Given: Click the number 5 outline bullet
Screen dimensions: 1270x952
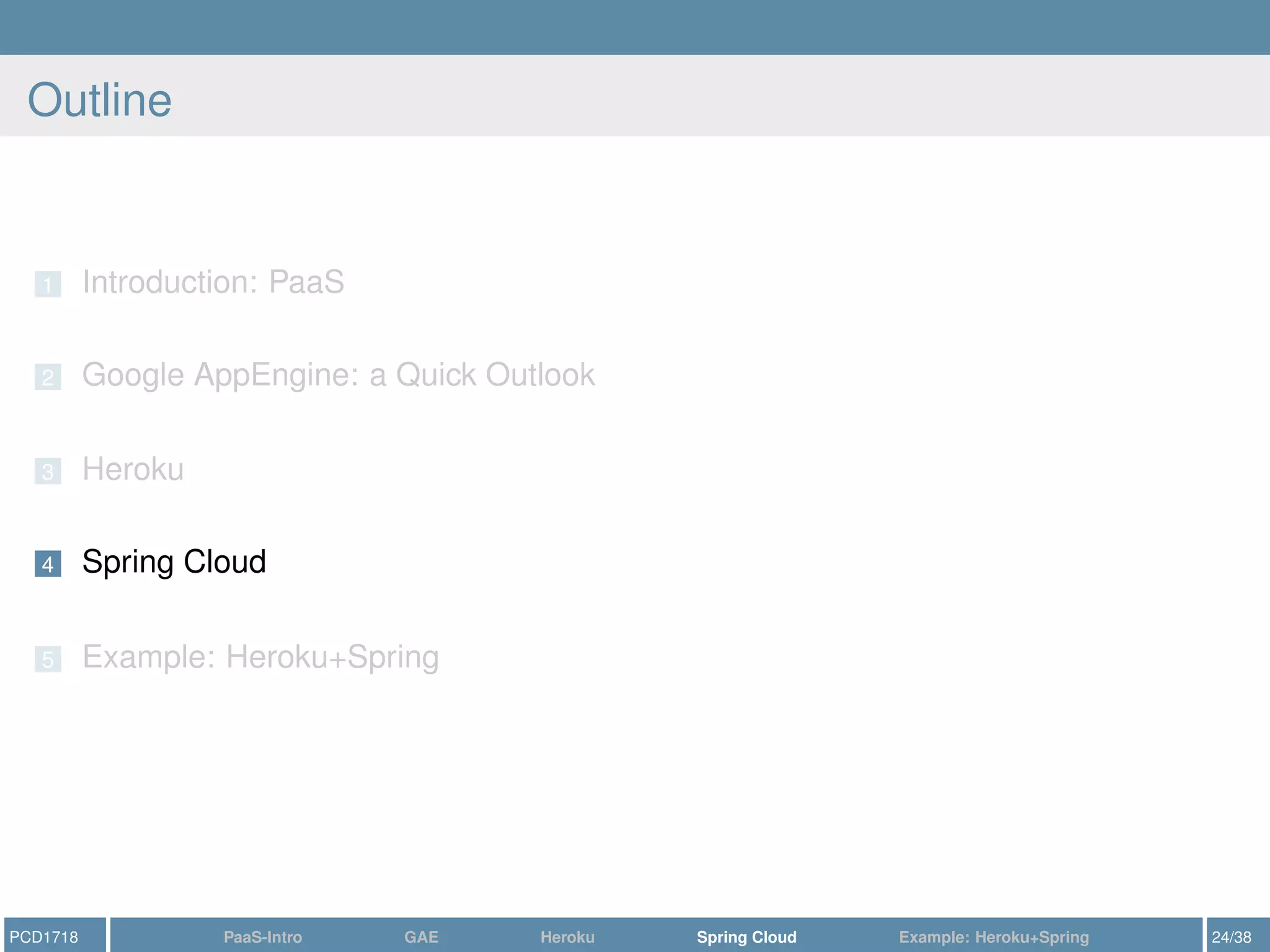Looking at the screenshot, I should coord(48,659).
